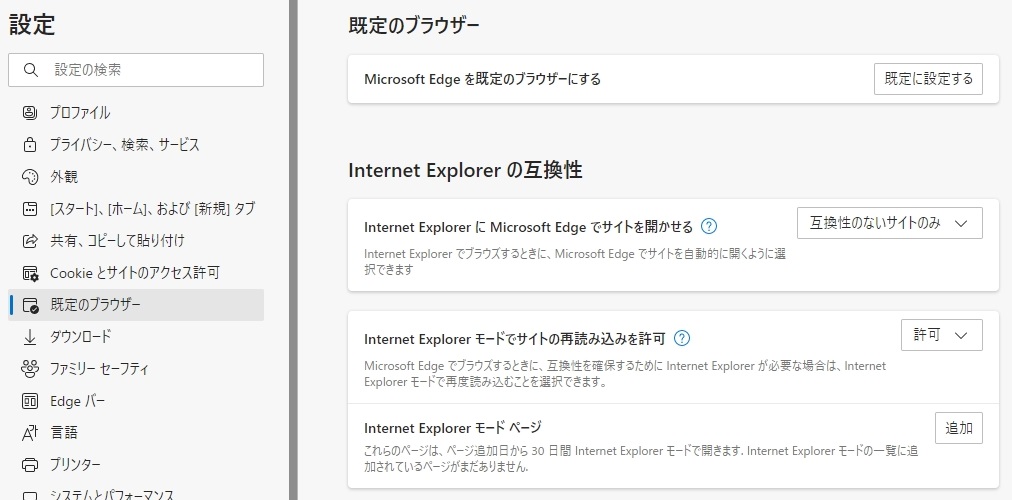Viewport: 1012px width, 500px height.
Task: Click the printer icon
Action: [x=30, y=465]
